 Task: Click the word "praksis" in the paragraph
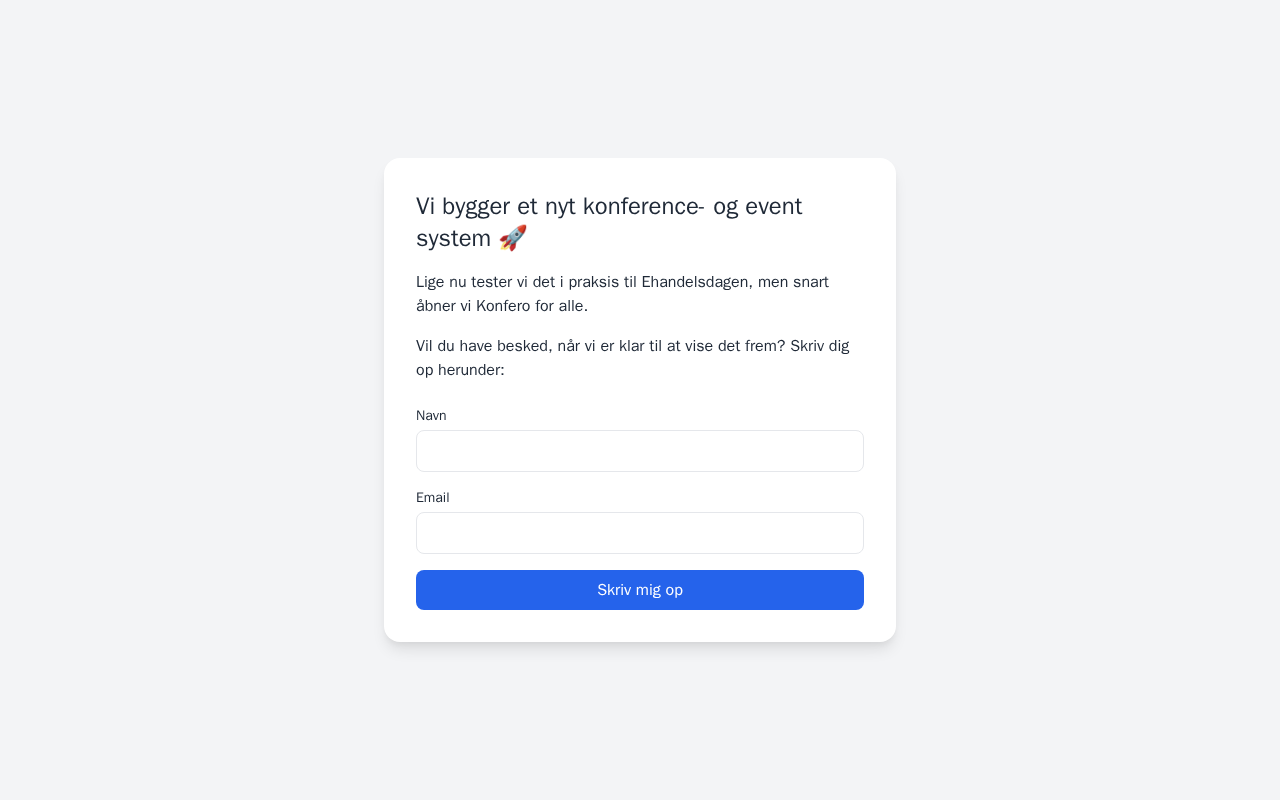[x=594, y=282]
